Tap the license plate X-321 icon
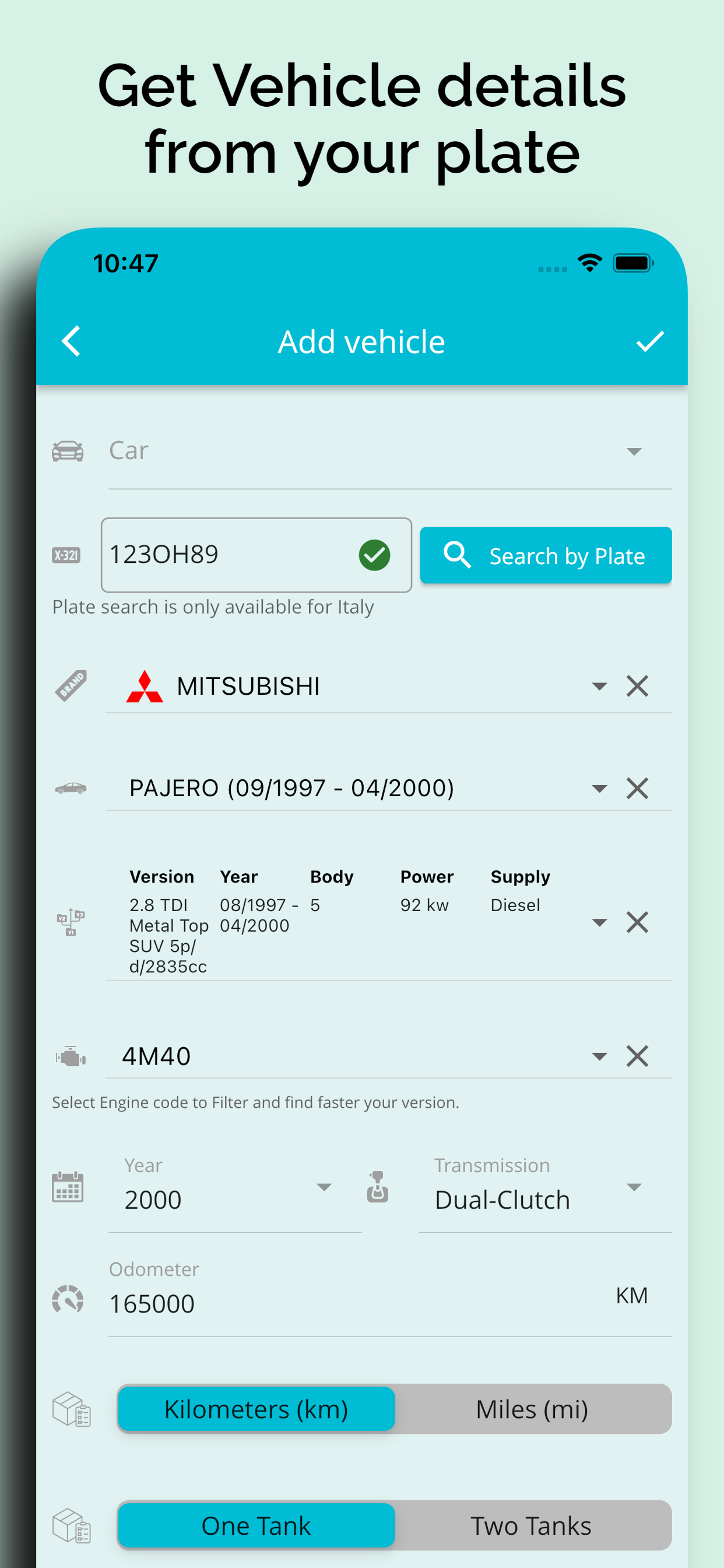The image size is (724, 1568). pyautogui.click(x=66, y=555)
